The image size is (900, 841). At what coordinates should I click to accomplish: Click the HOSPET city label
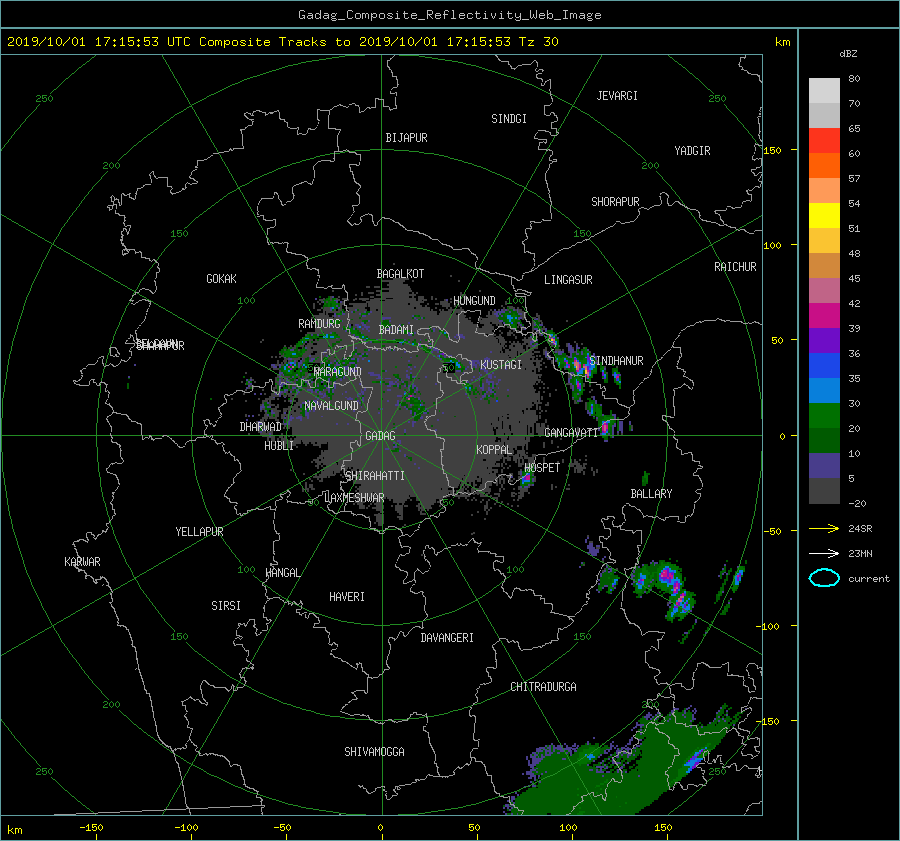[x=542, y=468]
